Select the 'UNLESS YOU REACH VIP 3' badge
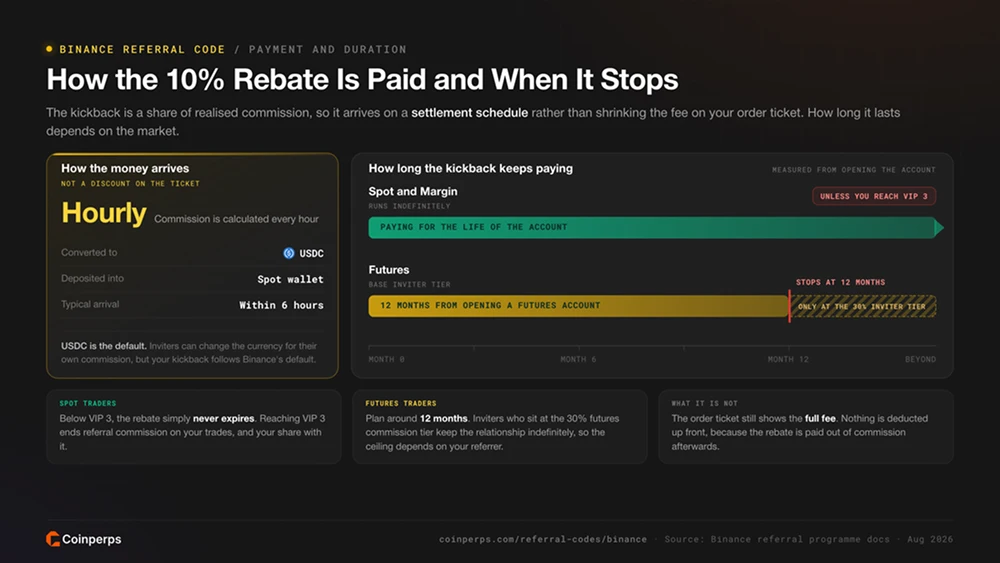 pyautogui.click(x=874, y=196)
